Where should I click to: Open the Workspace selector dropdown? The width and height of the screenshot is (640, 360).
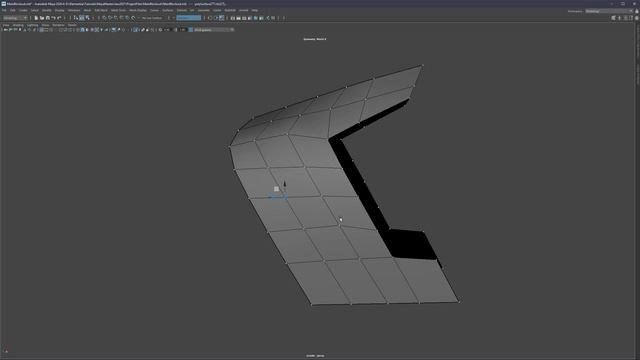tap(608, 11)
